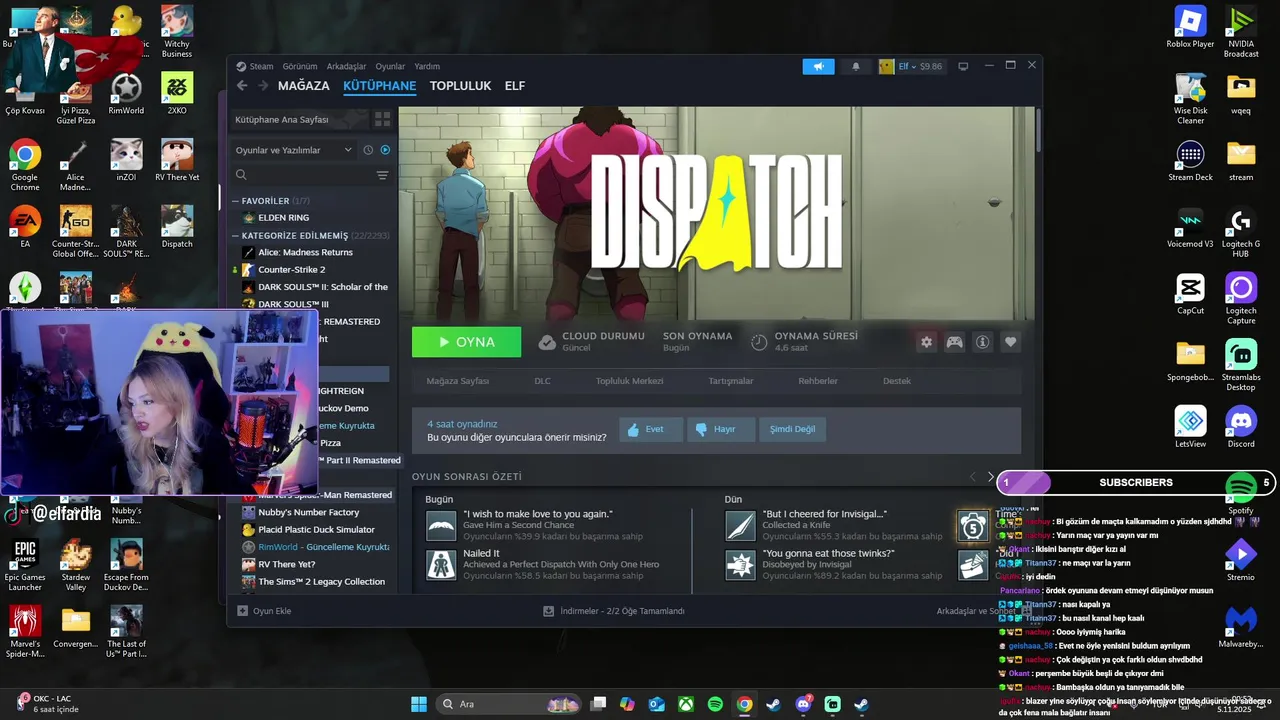Open Dispatch game settings gear
This screenshot has height=720, width=1280.
[x=926, y=342]
